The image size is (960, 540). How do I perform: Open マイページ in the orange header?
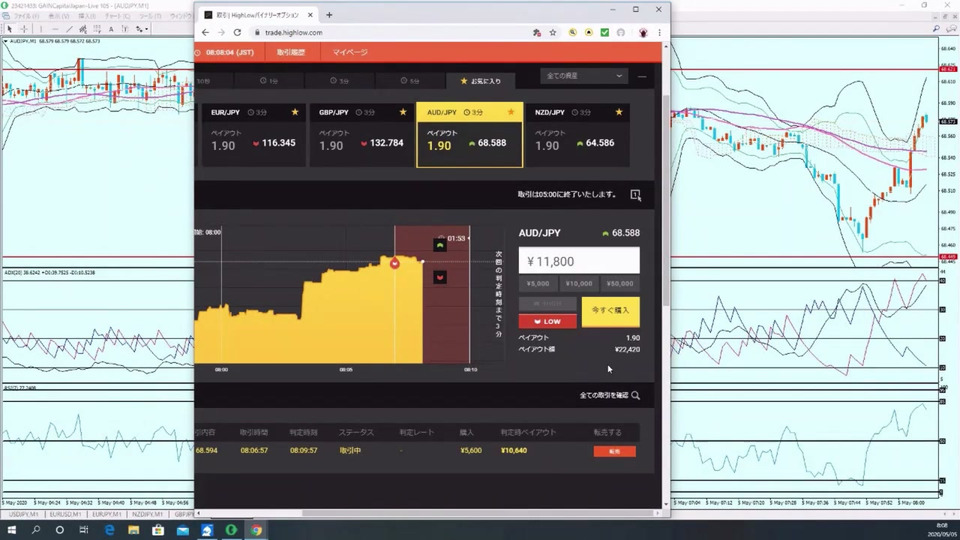tap(350, 53)
